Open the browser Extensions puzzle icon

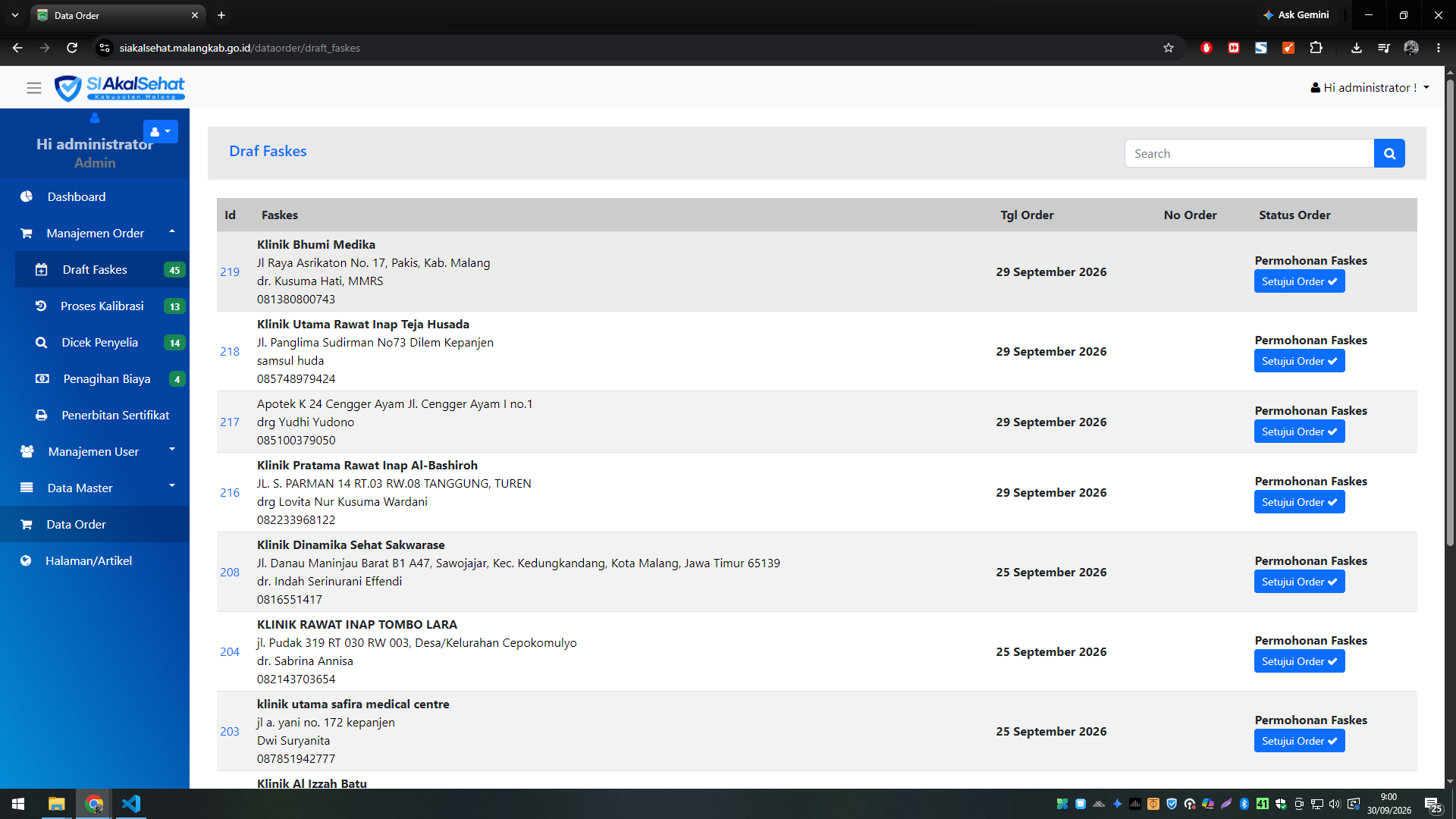tap(1316, 48)
